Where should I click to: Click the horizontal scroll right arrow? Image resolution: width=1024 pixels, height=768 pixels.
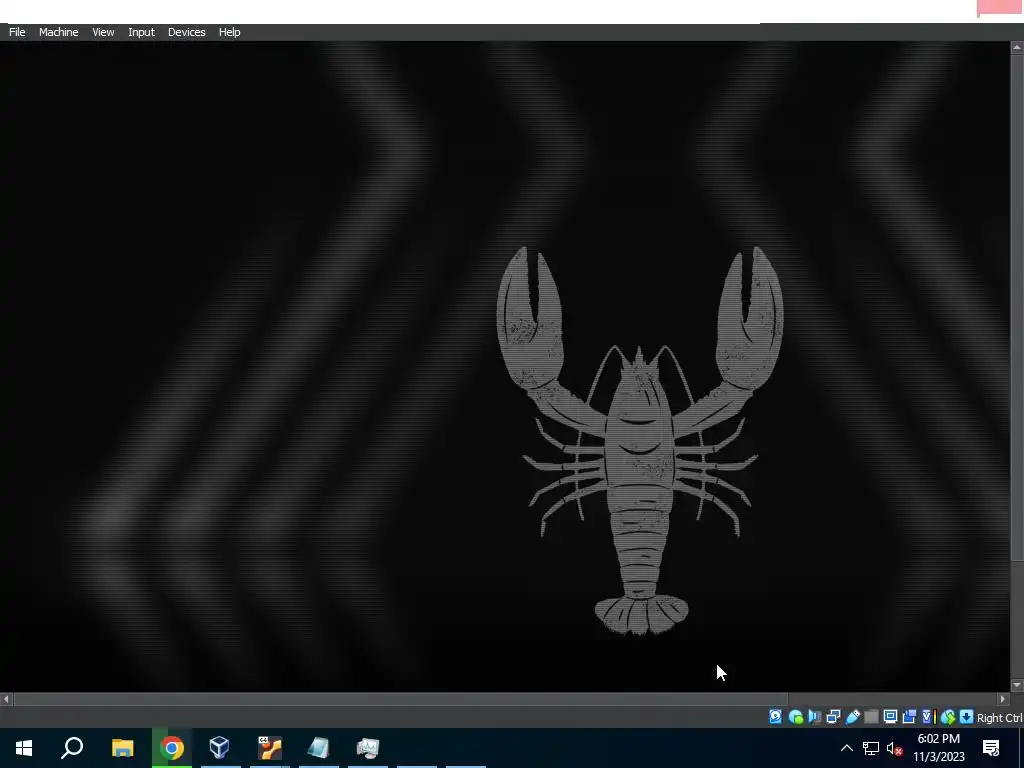pos(1004,699)
